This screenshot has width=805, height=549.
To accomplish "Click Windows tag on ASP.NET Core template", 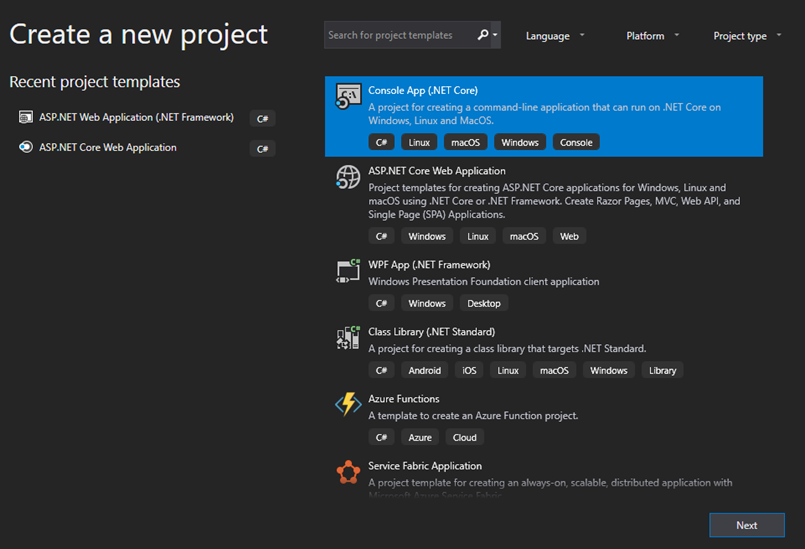I will (x=427, y=236).
